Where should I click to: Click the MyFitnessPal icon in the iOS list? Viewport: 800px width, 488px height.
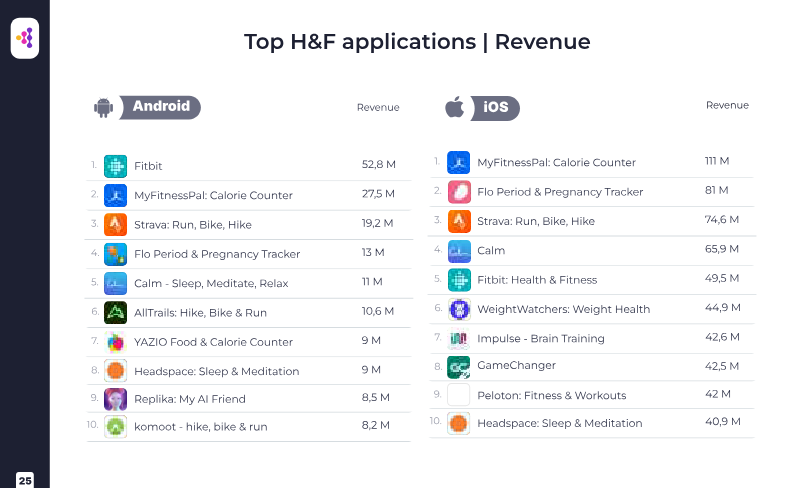pyautogui.click(x=458, y=162)
